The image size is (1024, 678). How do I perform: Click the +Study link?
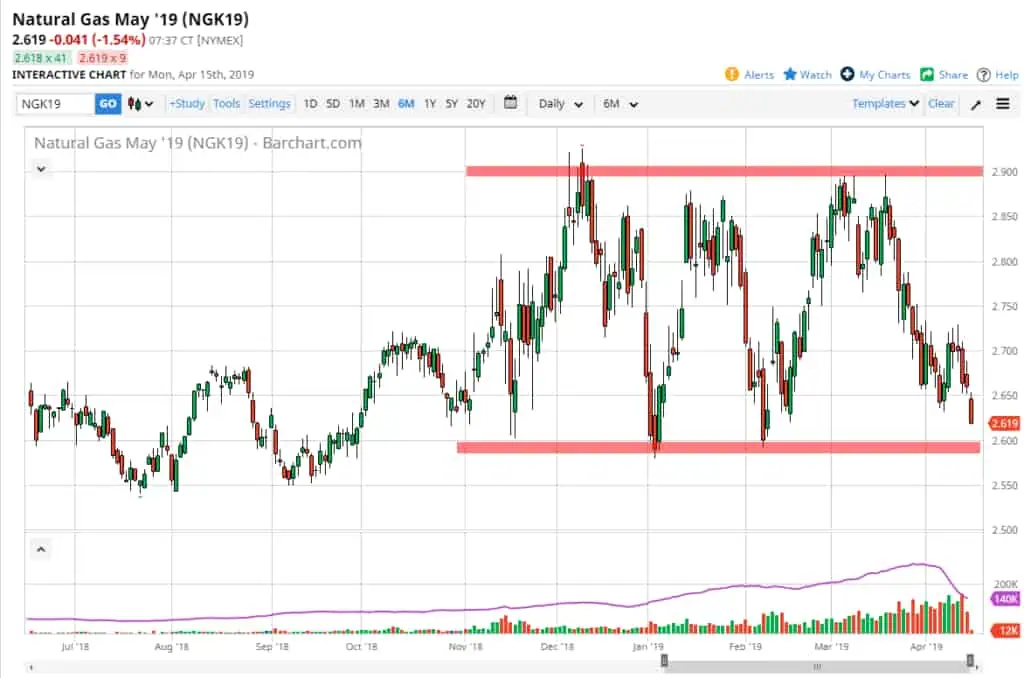(x=187, y=103)
